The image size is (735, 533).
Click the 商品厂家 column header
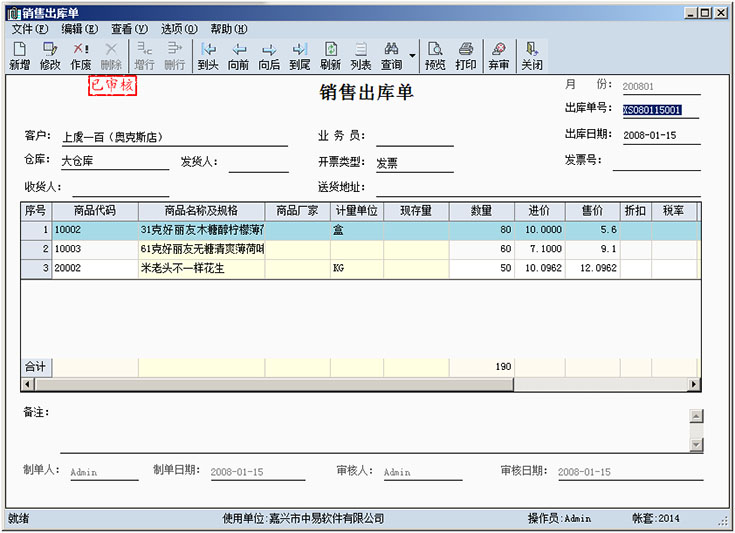tap(298, 211)
